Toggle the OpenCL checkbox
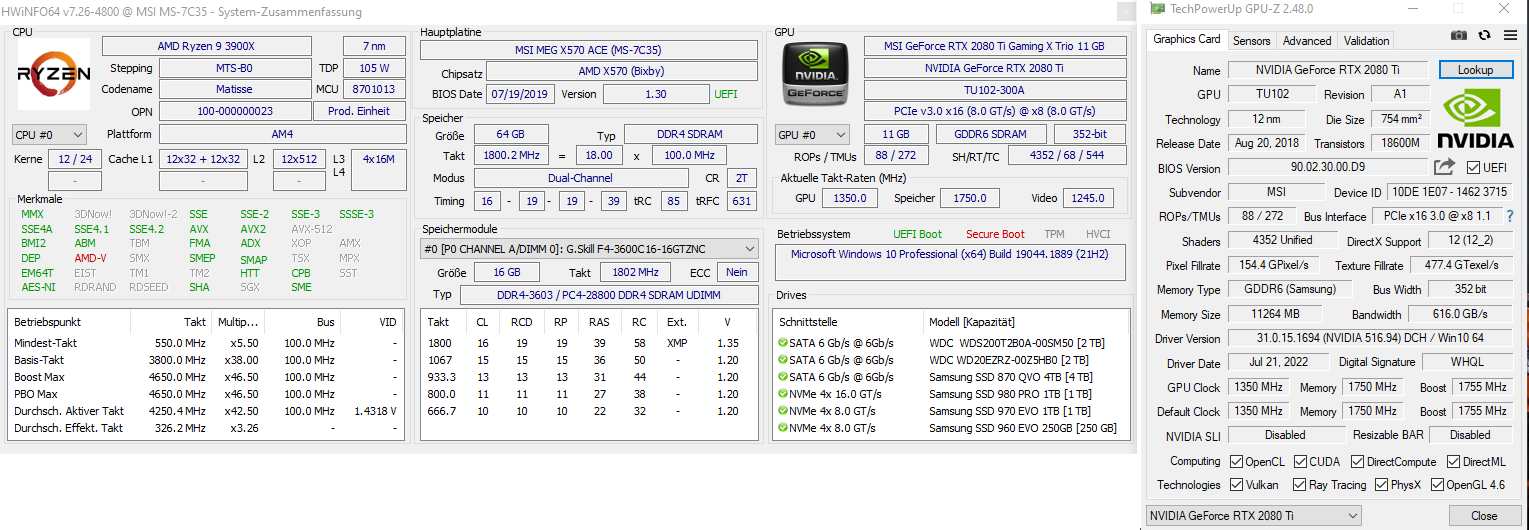Screen dimensions: 1529x530 (x=1236, y=462)
